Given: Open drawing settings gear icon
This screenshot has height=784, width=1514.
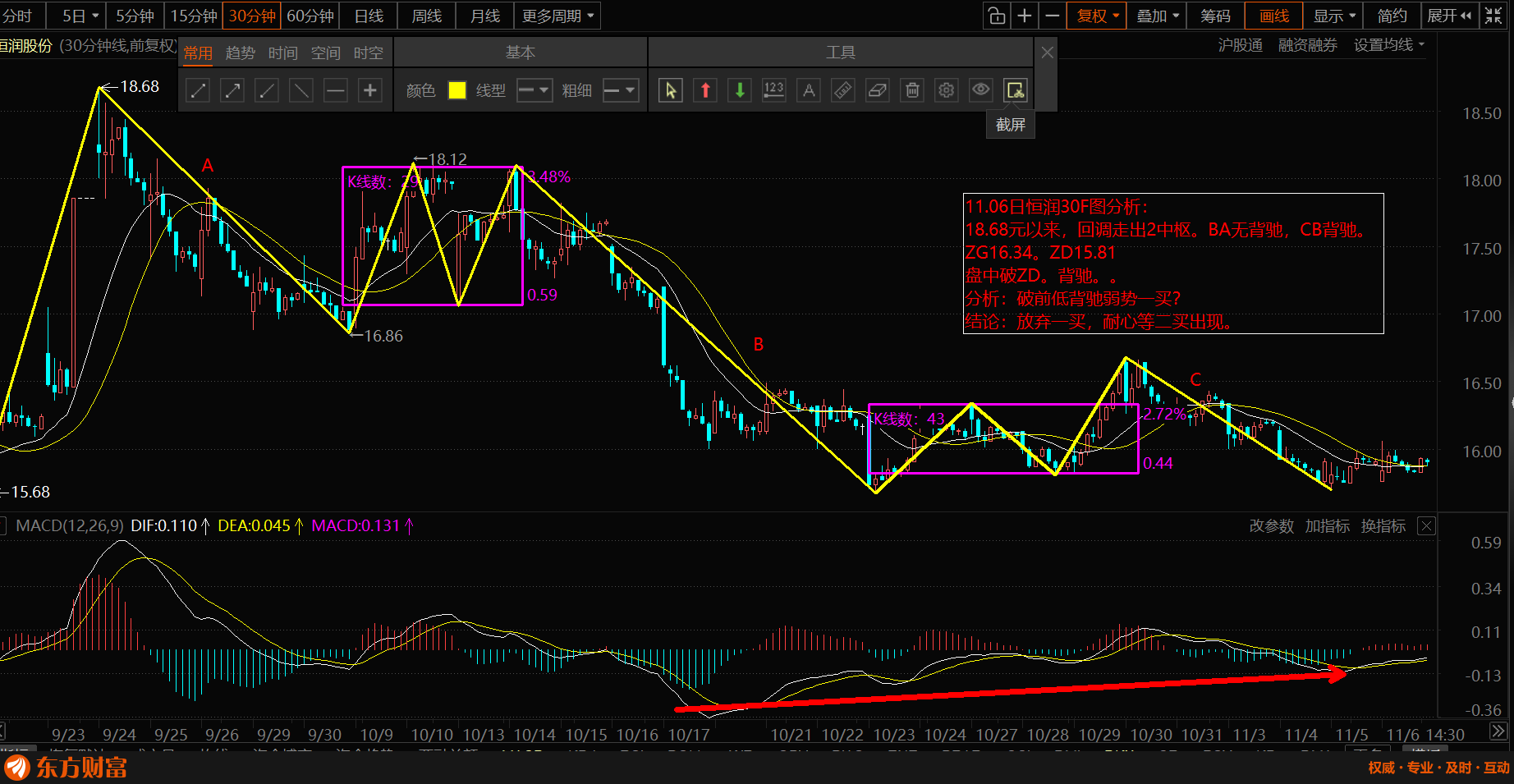Looking at the screenshot, I should coord(947,90).
